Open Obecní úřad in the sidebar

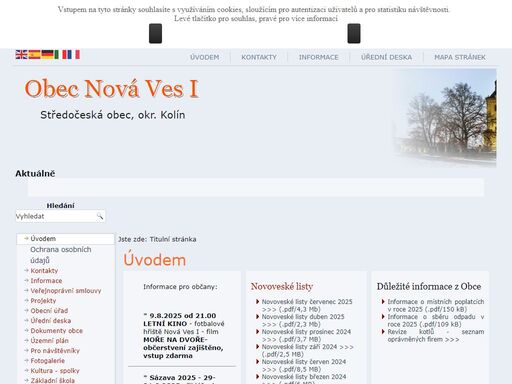pyautogui.click(x=49, y=311)
